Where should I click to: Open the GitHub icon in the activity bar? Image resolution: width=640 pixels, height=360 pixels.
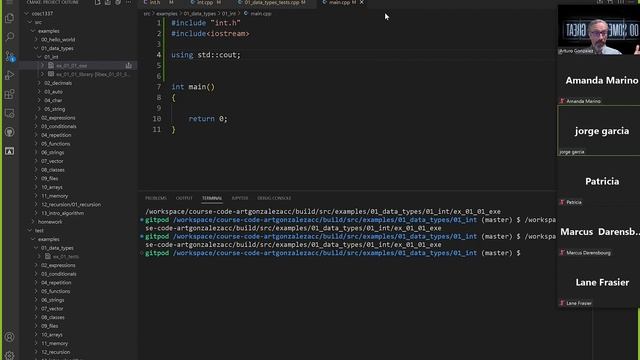point(9,132)
